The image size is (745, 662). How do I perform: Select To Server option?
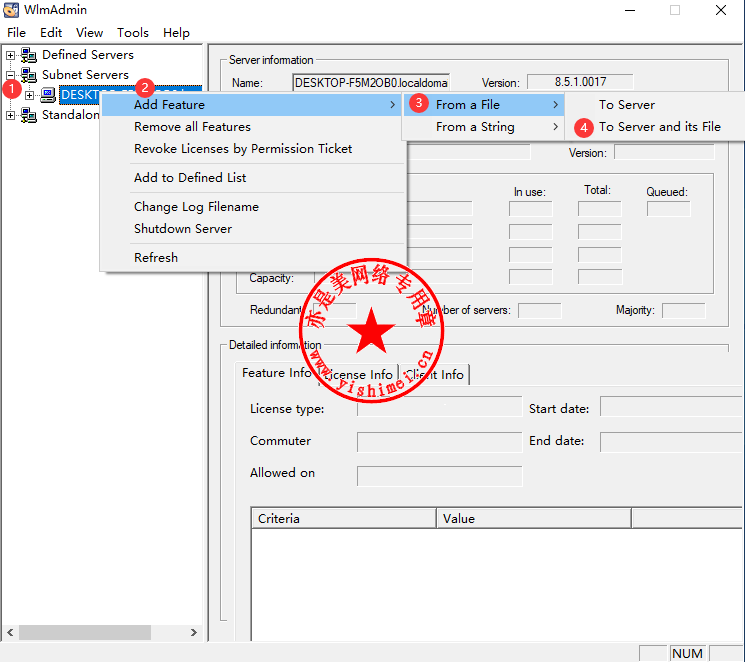[x=655, y=105]
